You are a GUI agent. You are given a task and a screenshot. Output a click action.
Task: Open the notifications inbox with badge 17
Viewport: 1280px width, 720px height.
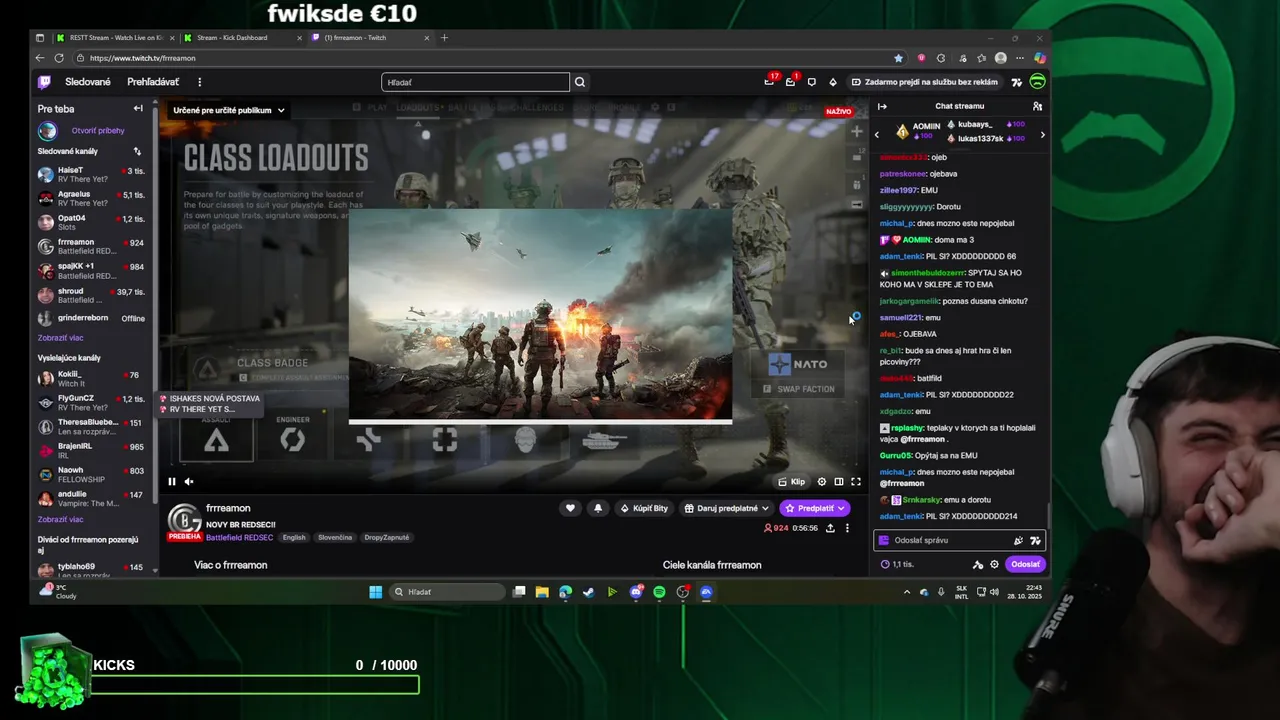(x=769, y=82)
